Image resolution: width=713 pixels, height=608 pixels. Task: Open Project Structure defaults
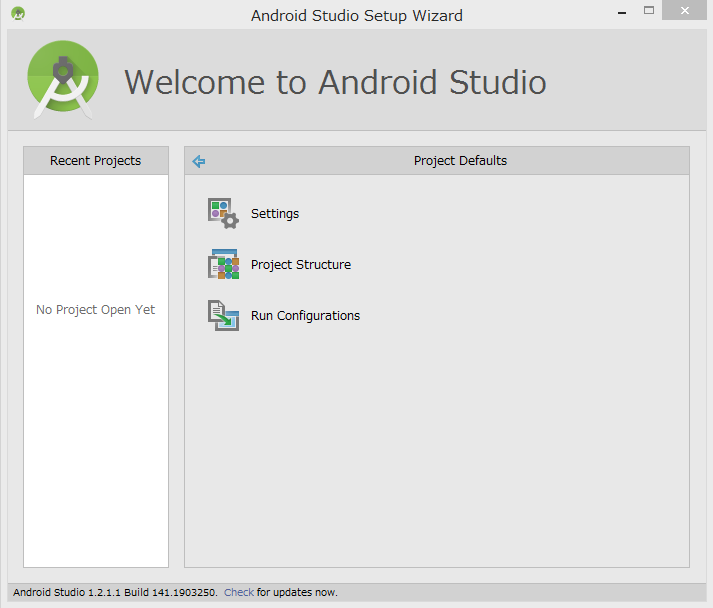click(x=301, y=265)
